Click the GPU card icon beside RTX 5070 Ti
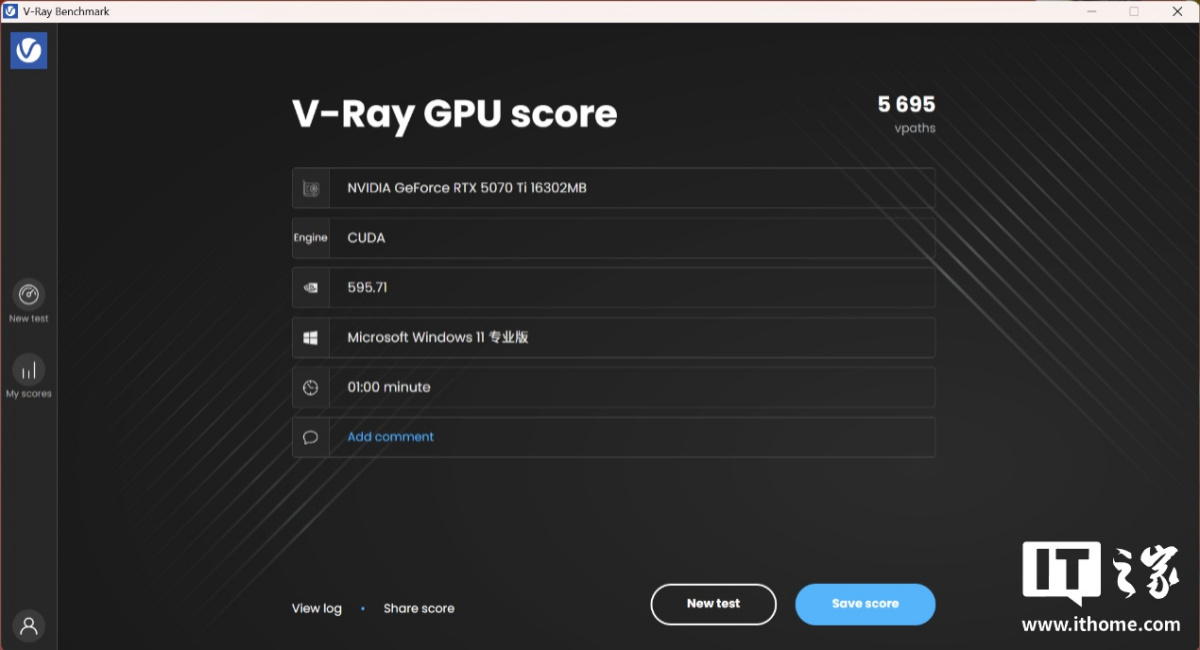The image size is (1200, 650). [x=311, y=188]
